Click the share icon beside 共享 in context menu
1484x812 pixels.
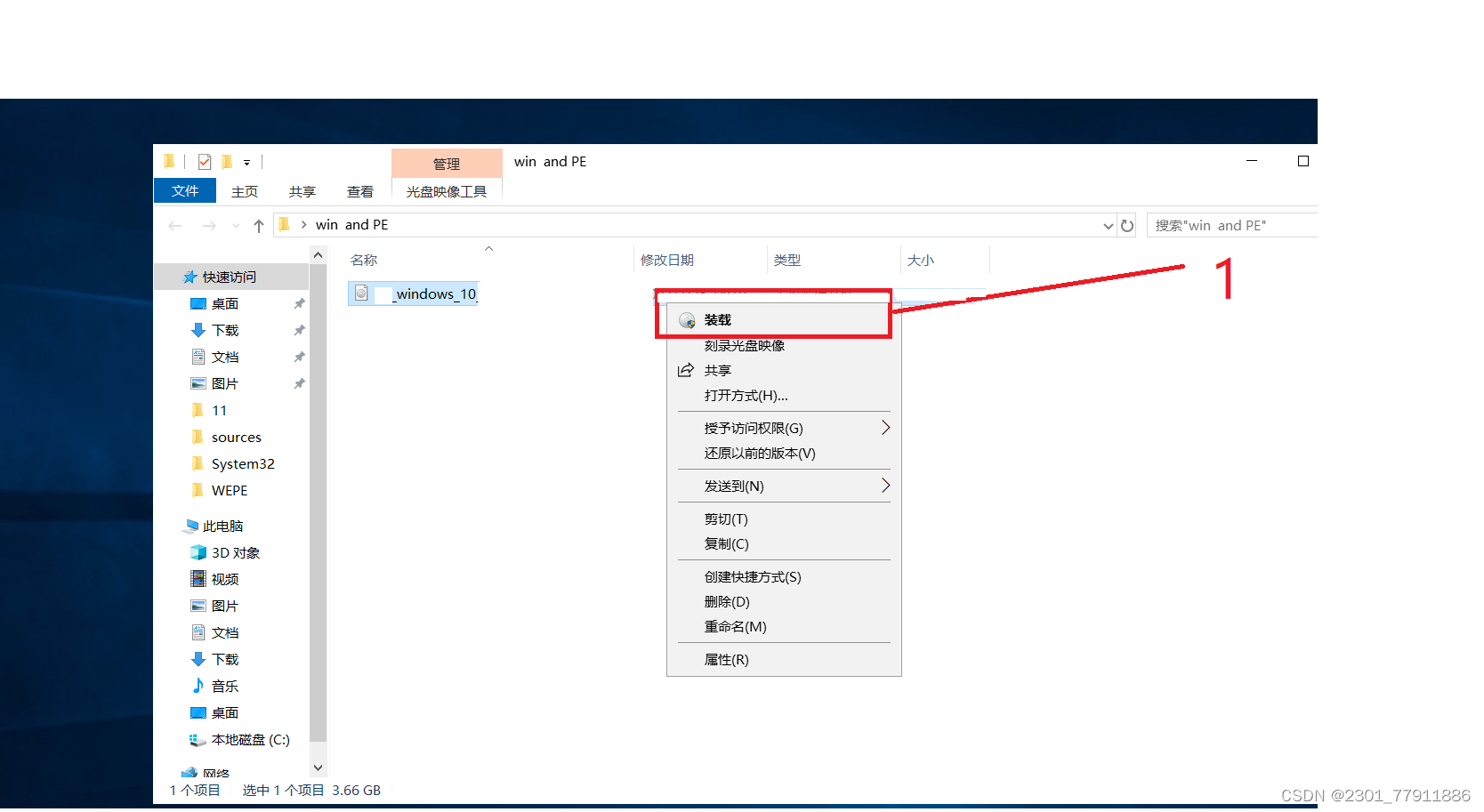(686, 370)
